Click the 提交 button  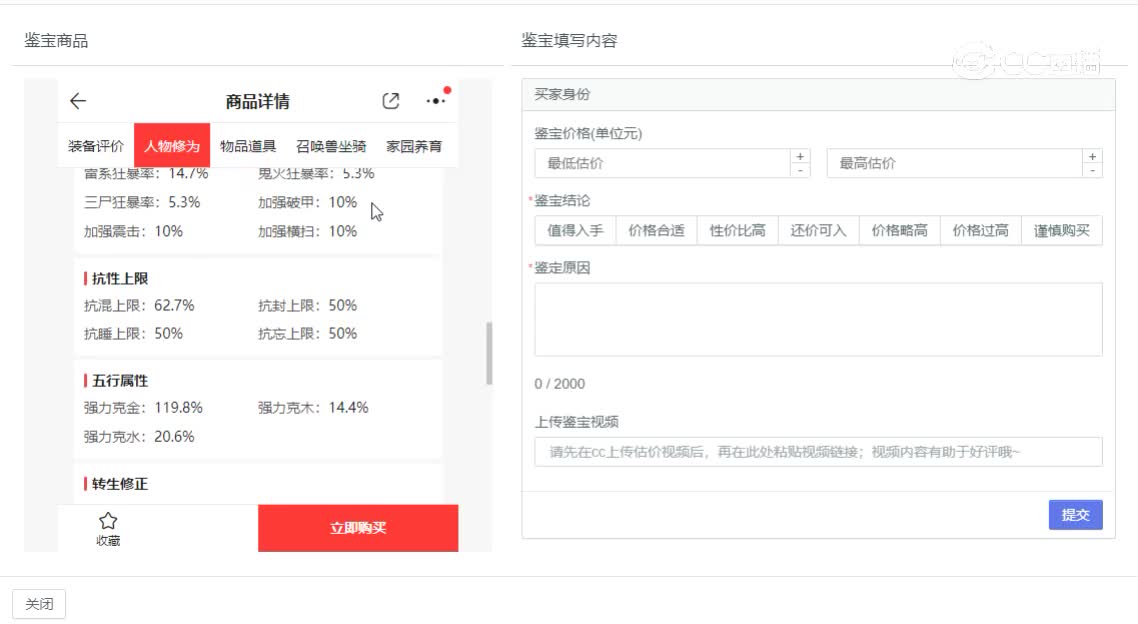[x=1075, y=514]
